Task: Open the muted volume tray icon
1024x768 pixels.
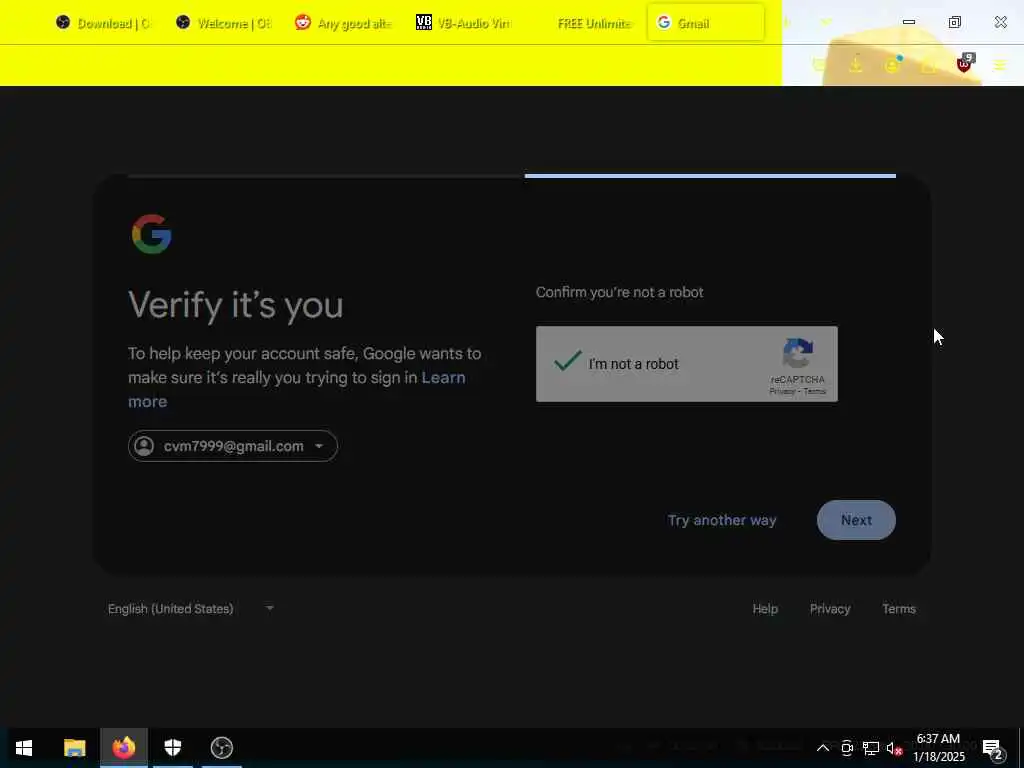Action: (x=894, y=748)
